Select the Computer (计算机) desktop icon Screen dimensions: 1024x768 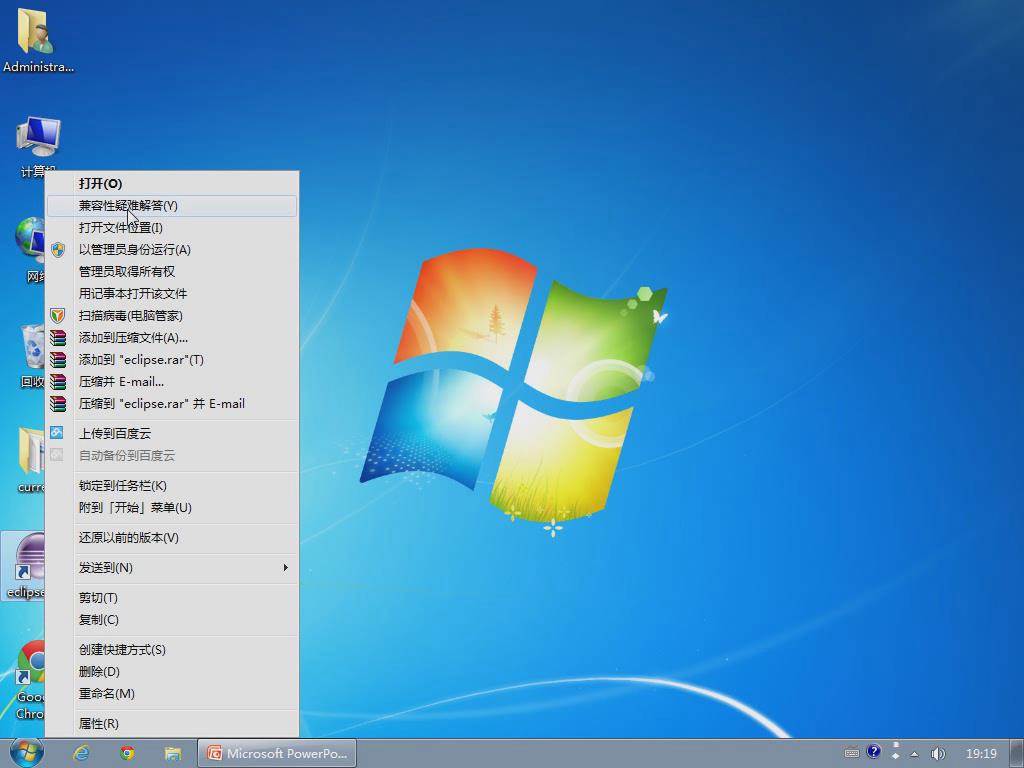point(38,147)
